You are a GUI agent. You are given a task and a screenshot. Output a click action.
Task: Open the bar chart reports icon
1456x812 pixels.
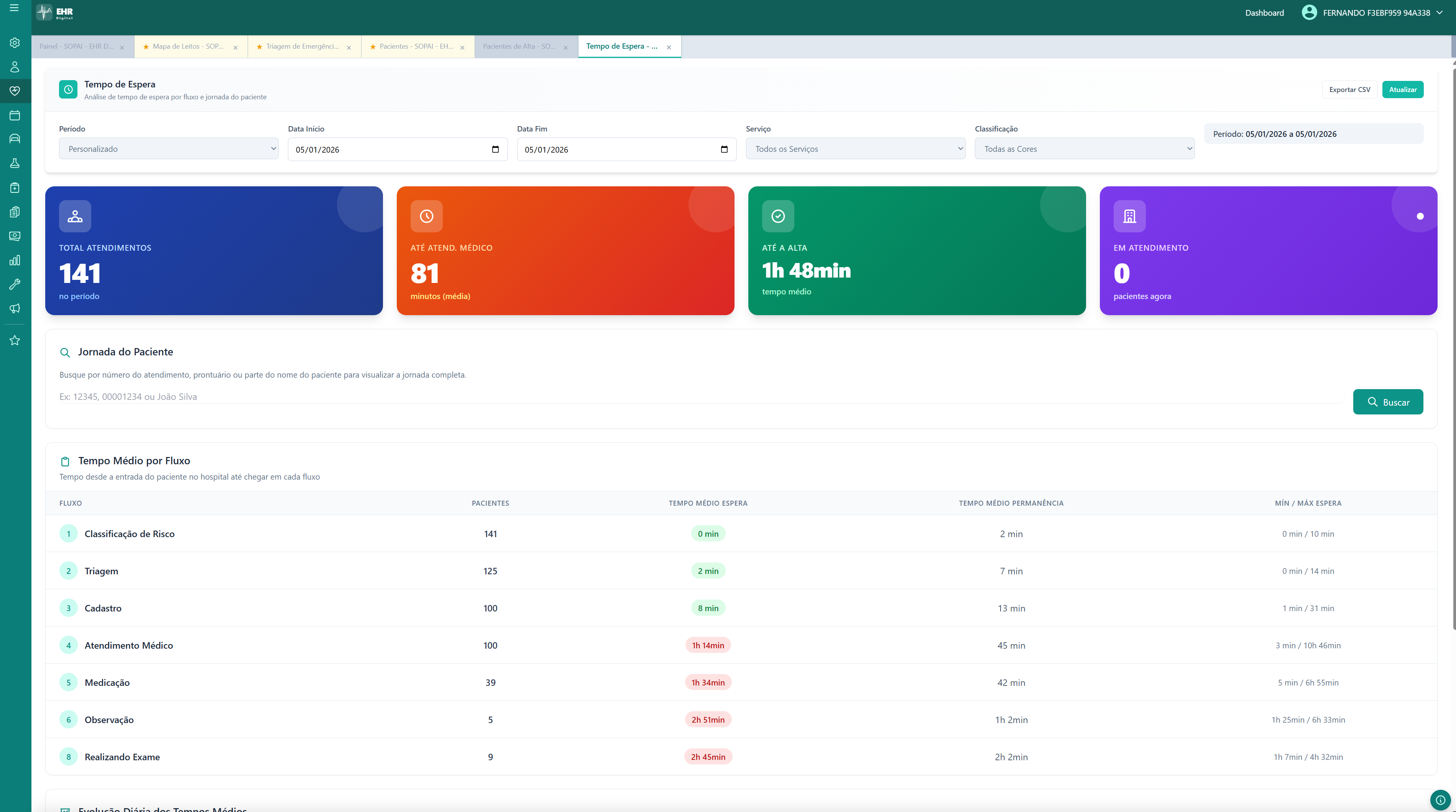click(15, 260)
